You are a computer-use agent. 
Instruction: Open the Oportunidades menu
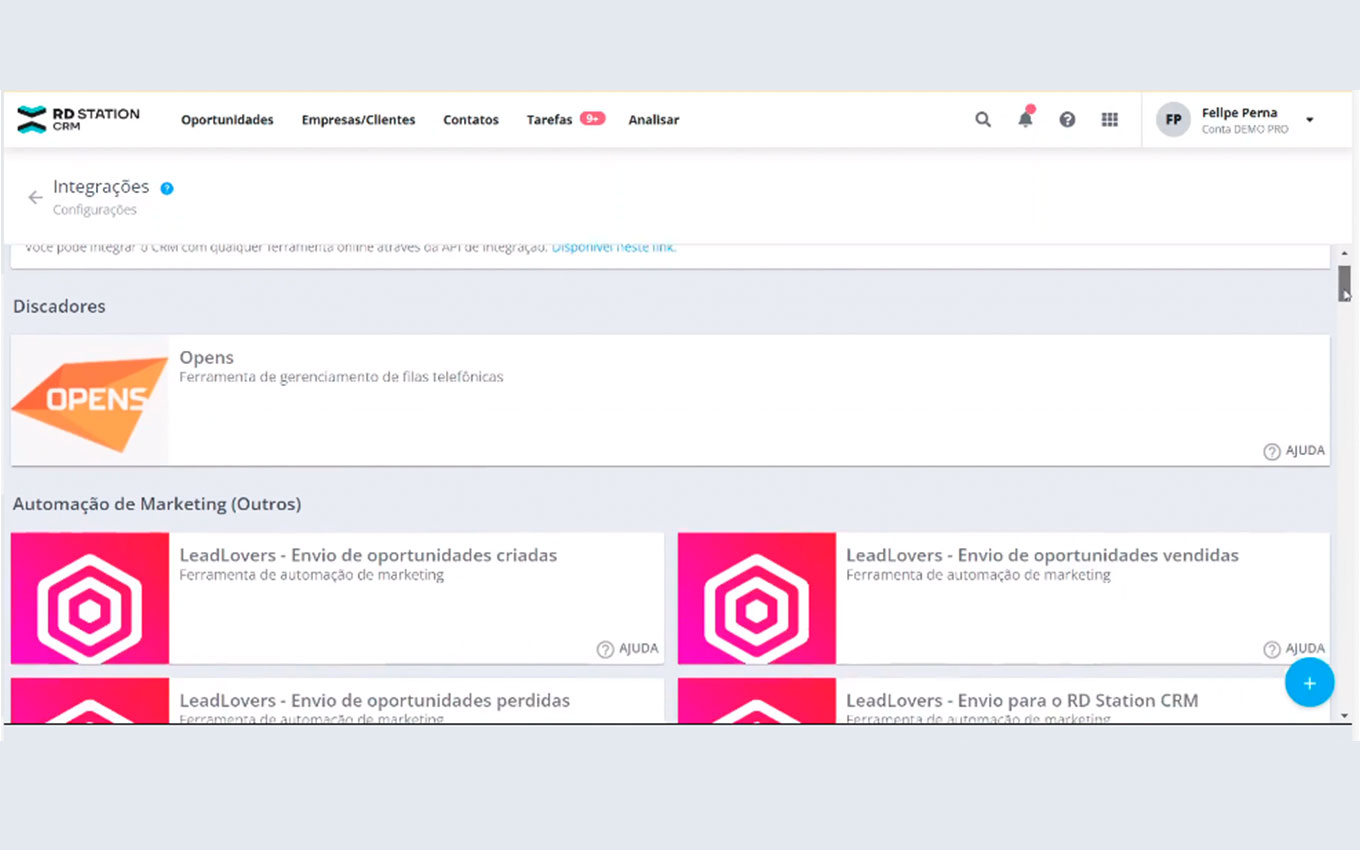pos(227,120)
